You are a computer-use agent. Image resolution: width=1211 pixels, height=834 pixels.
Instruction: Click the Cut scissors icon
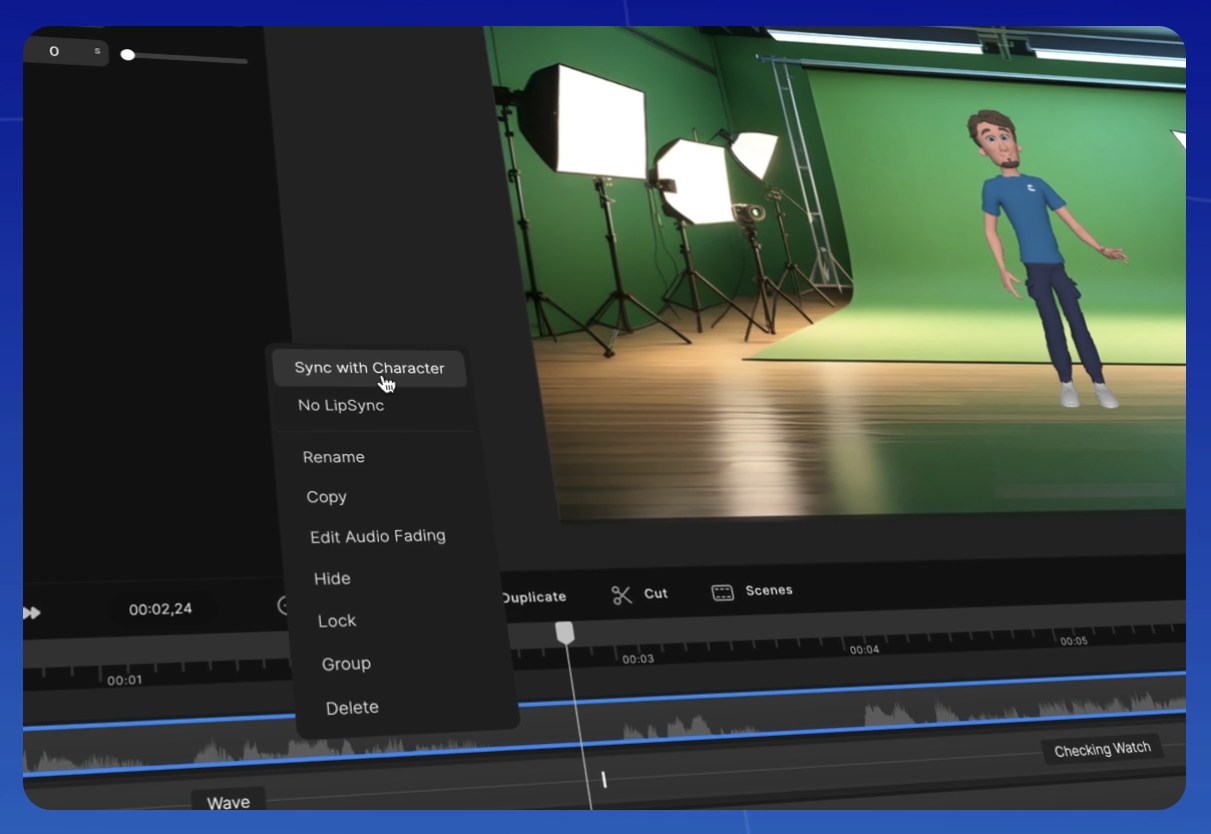point(622,595)
